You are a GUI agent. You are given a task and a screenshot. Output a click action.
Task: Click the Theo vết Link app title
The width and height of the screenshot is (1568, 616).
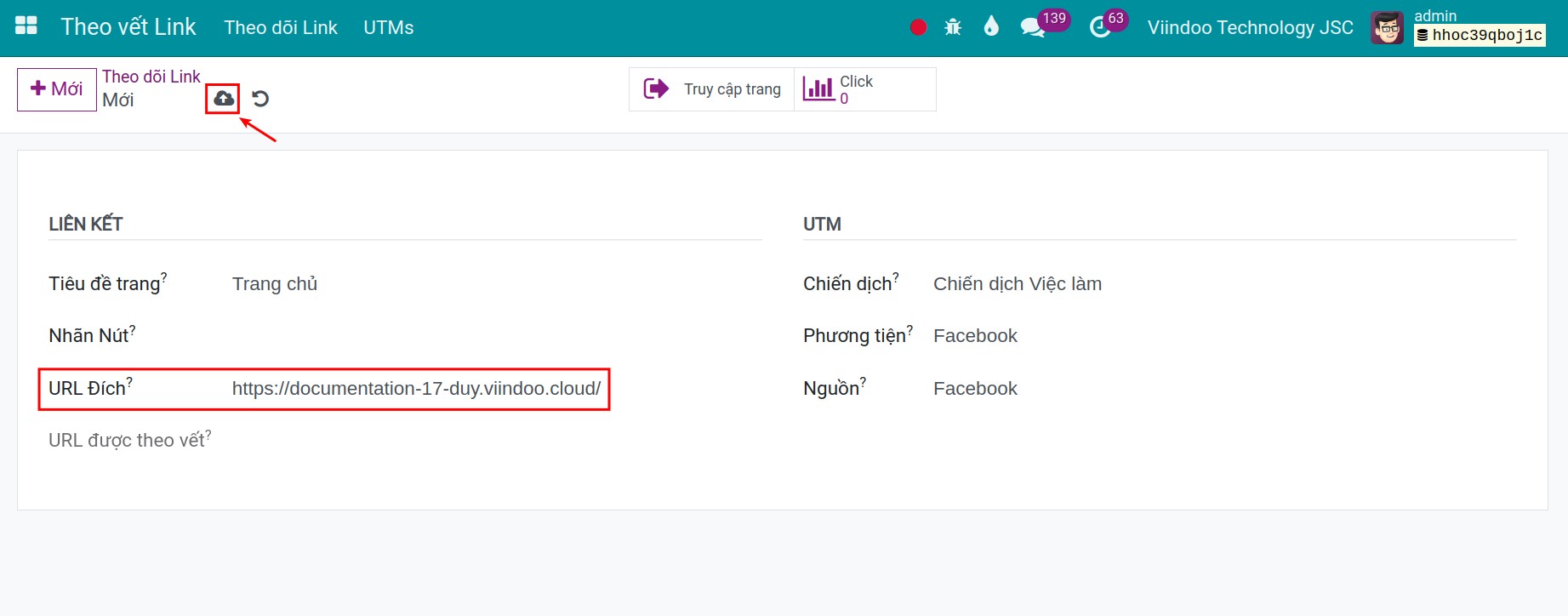point(128,26)
